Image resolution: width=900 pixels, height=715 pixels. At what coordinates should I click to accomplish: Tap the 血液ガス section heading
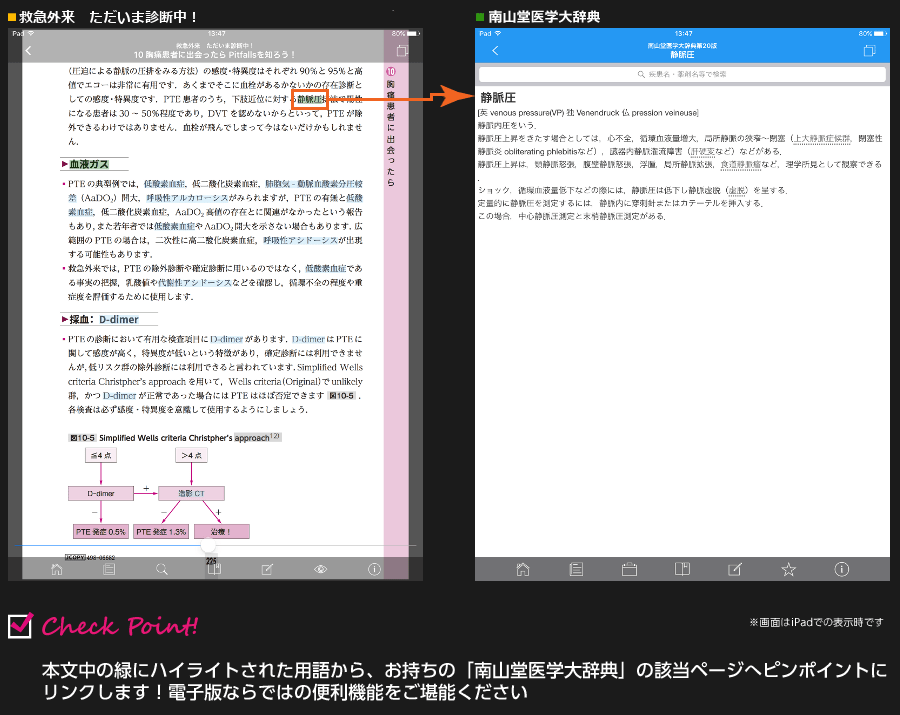coord(89,164)
